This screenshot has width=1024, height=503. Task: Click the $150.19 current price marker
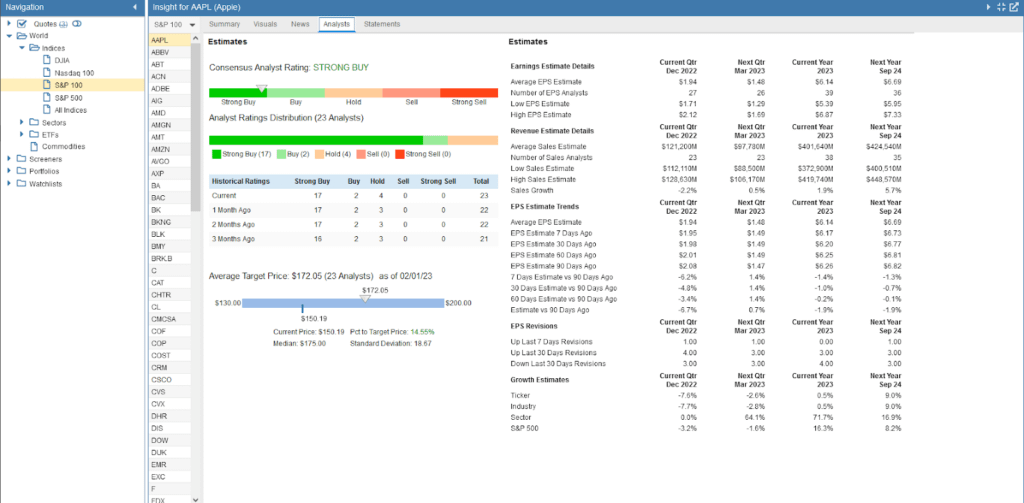tap(302, 307)
